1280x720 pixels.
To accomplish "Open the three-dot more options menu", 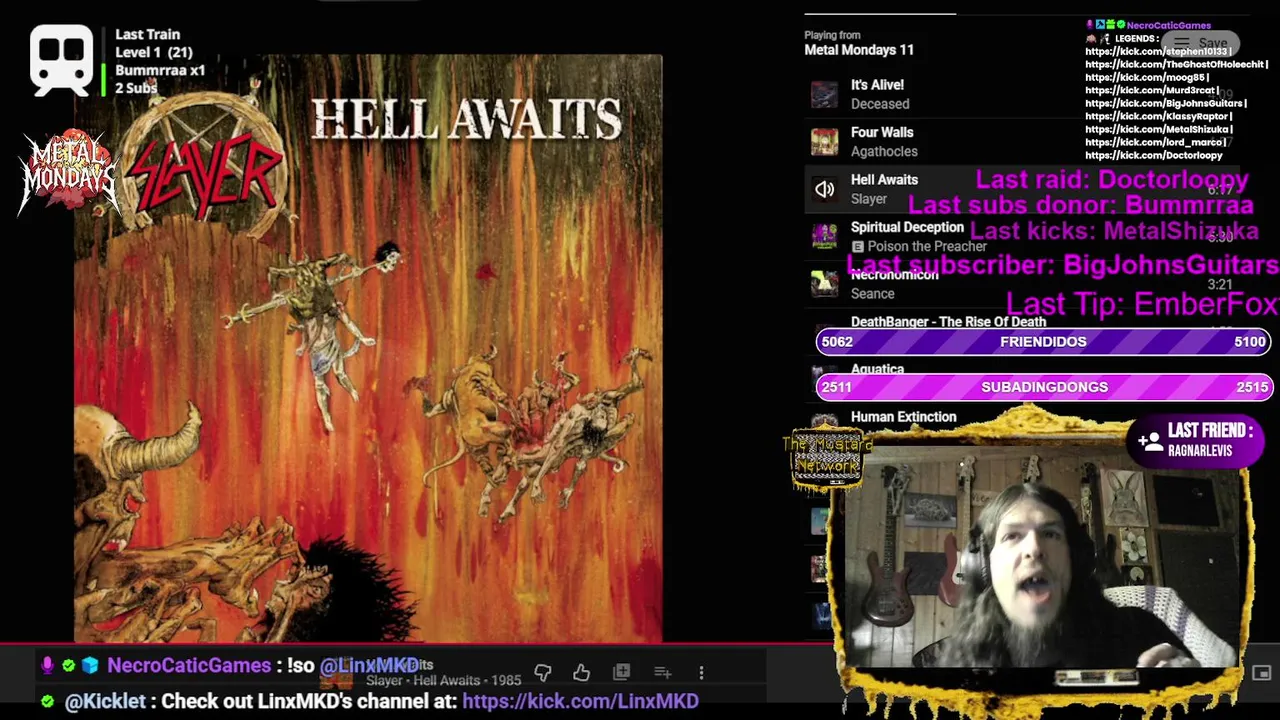I will click(x=701, y=673).
